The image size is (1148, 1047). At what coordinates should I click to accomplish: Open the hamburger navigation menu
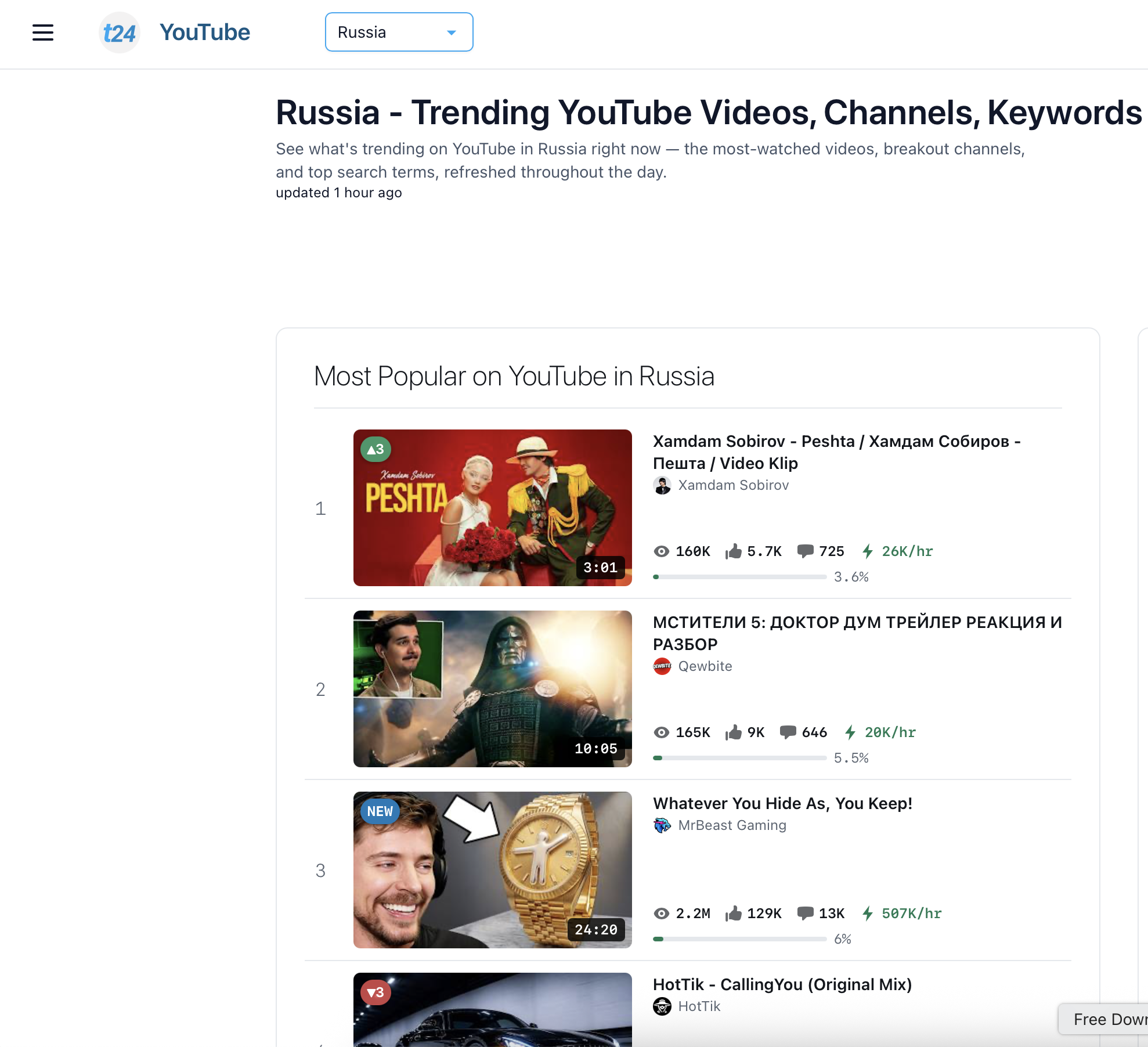pos(43,33)
